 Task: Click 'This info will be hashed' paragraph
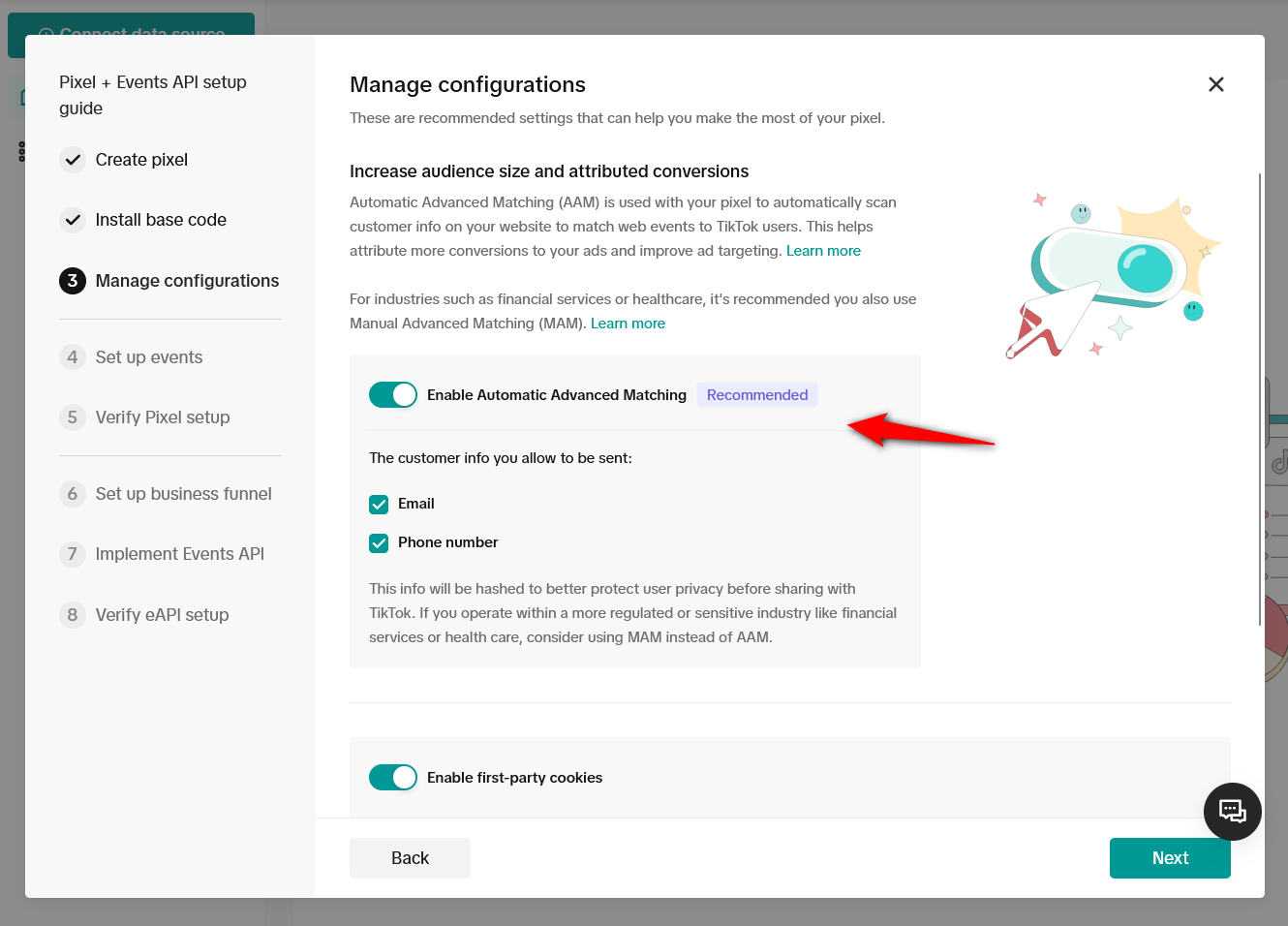633,613
